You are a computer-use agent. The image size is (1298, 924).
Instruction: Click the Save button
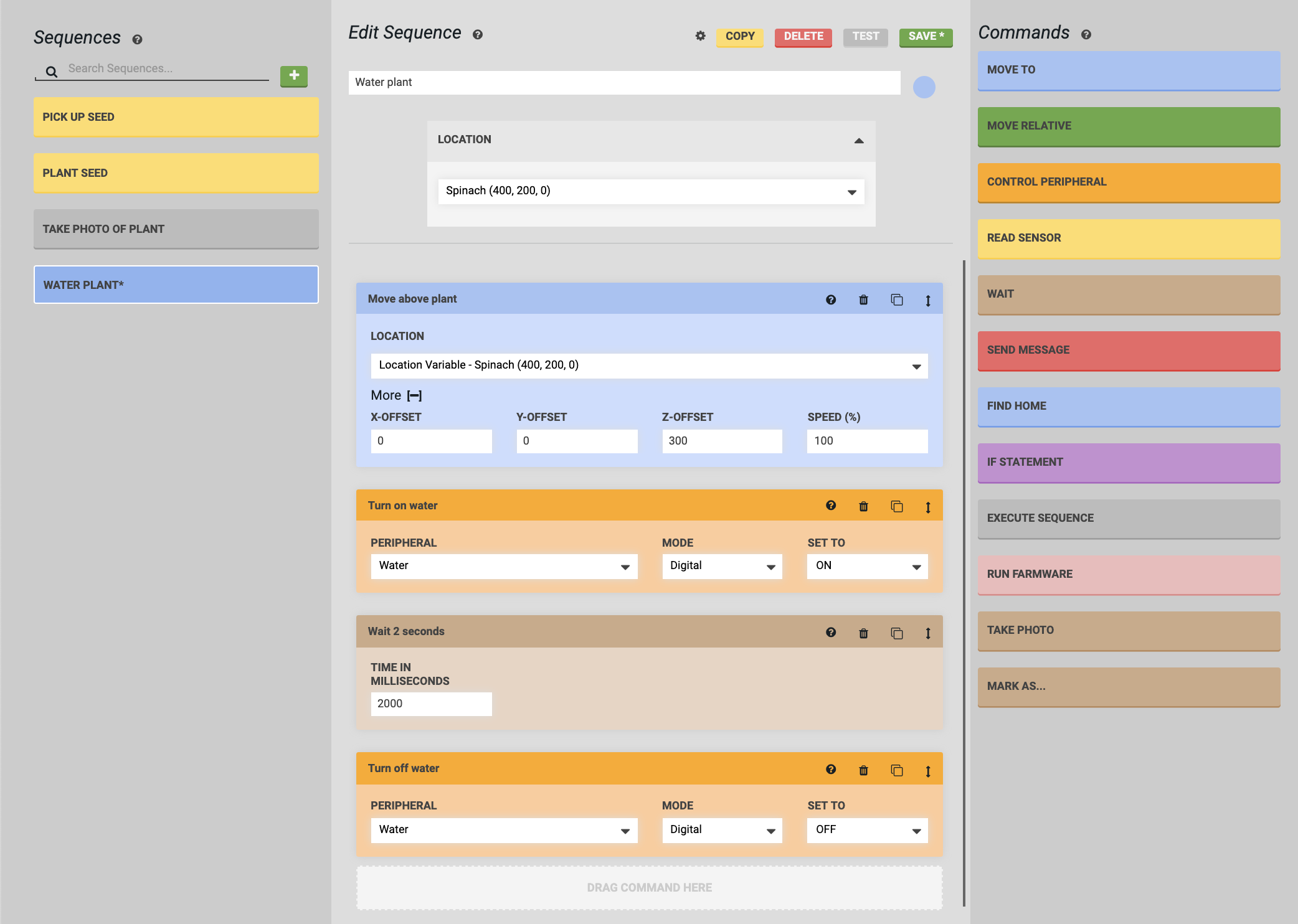926,37
